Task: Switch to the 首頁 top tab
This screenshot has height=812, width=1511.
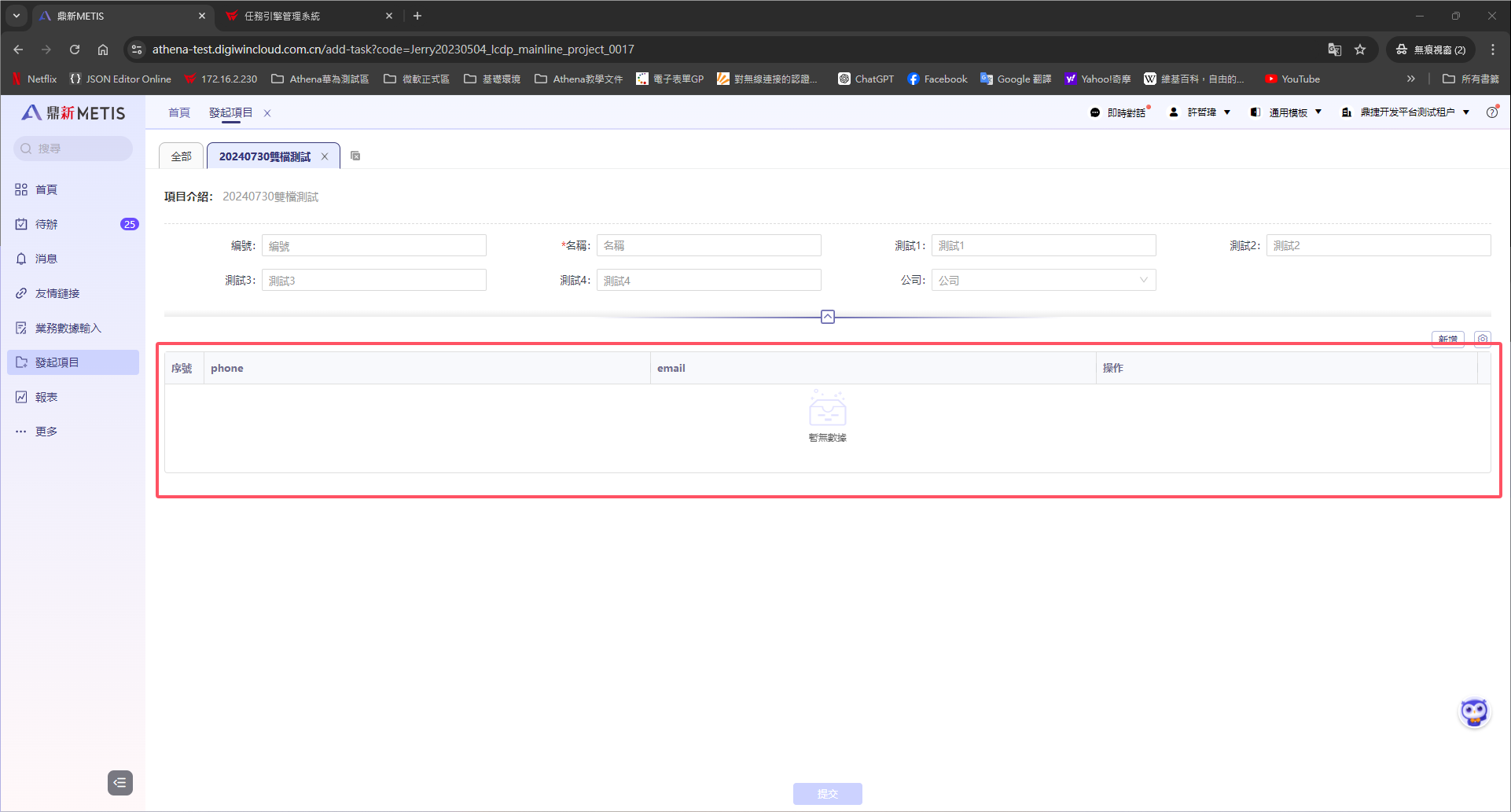Action: tap(179, 112)
